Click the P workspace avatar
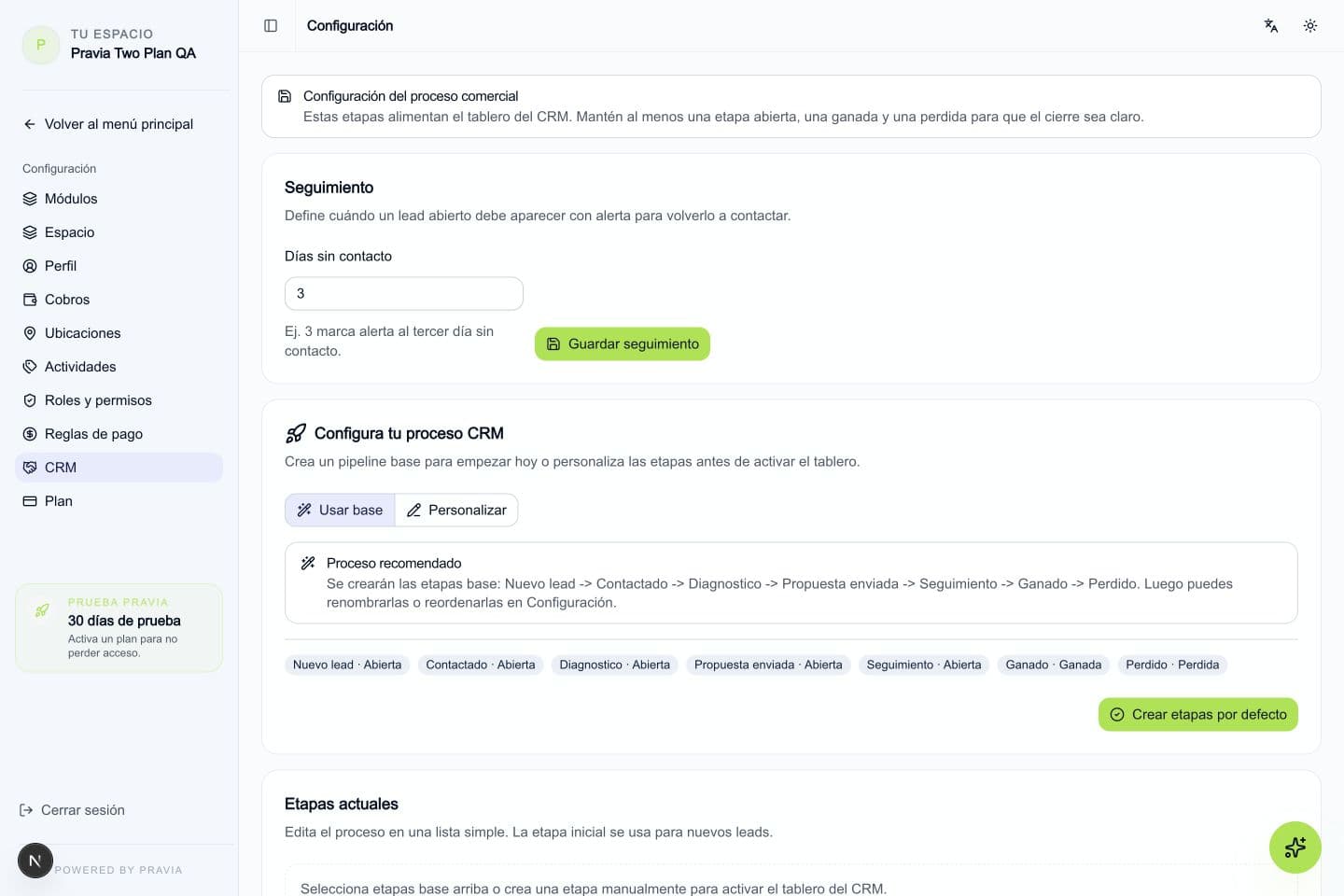The height and width of the screenshot is (896, 1344). (x=41, y=44)
